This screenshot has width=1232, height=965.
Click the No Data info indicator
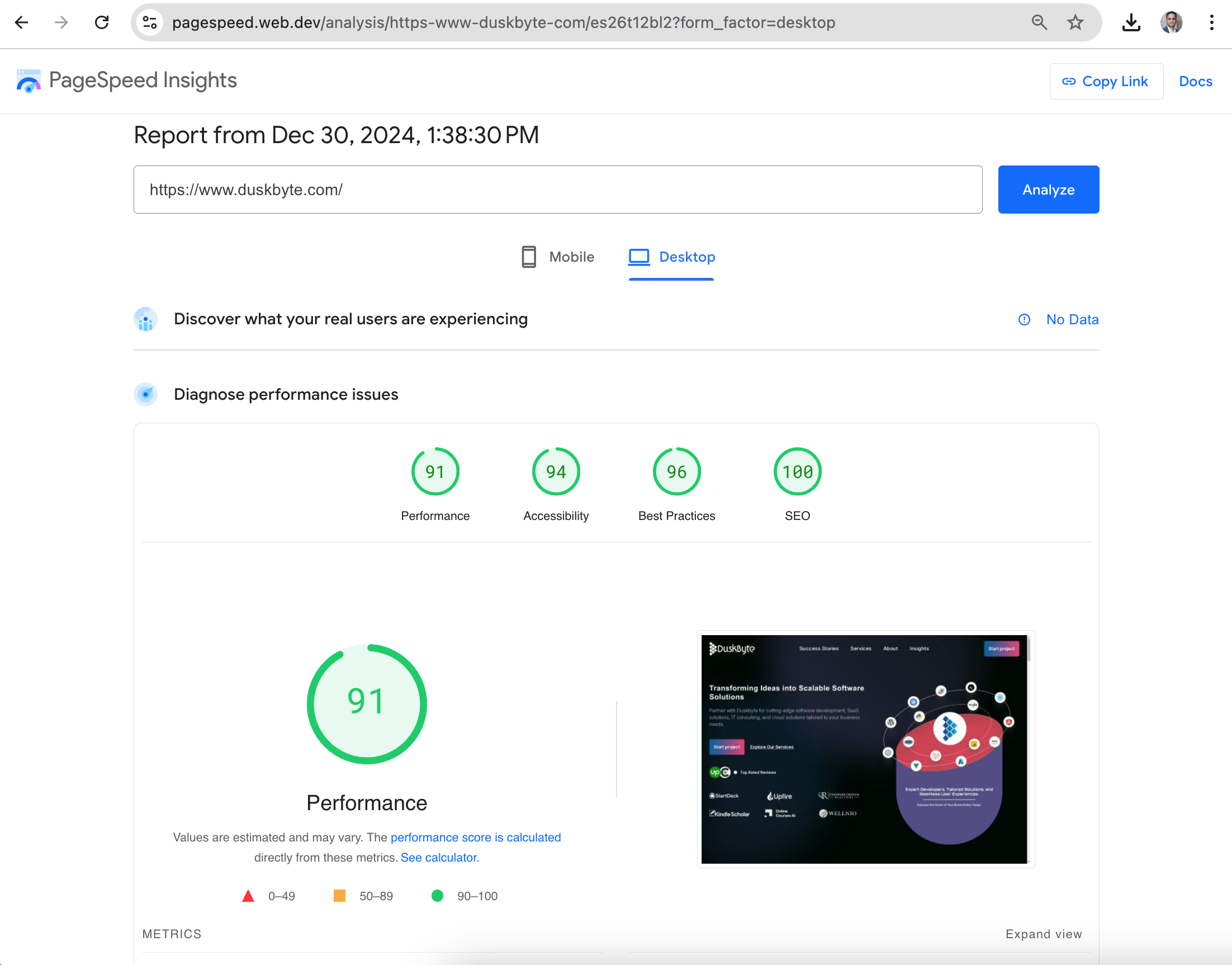1059,320
